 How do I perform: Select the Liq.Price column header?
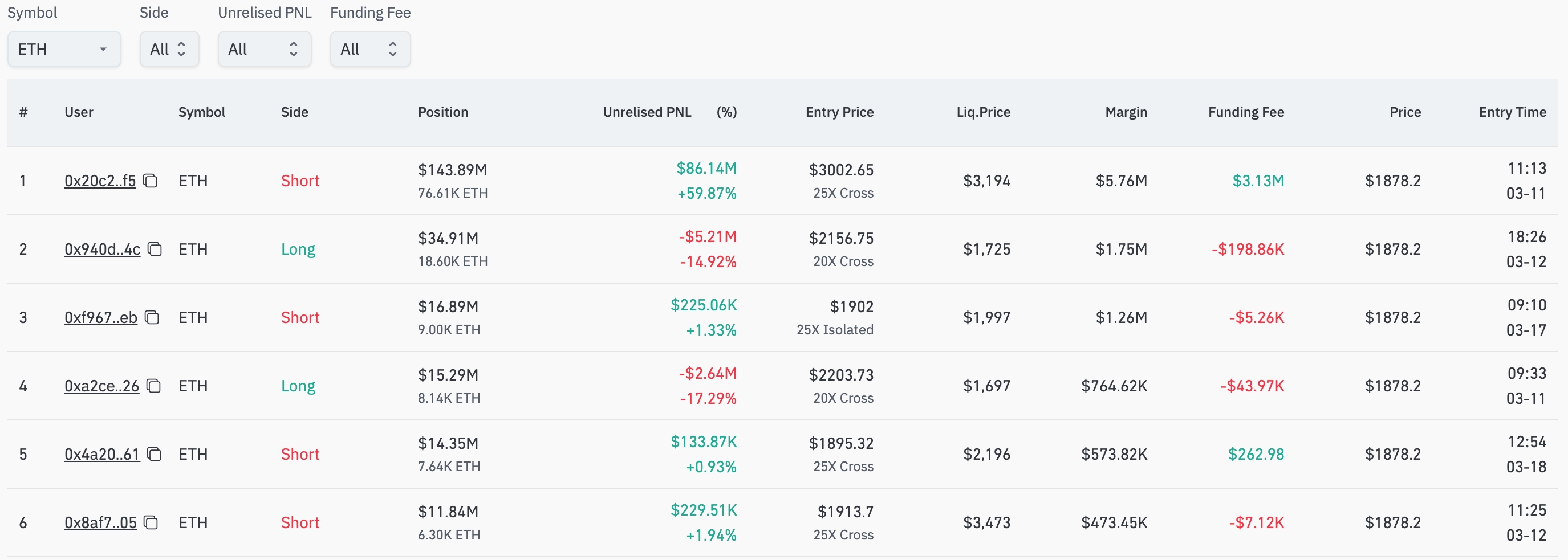982,112
